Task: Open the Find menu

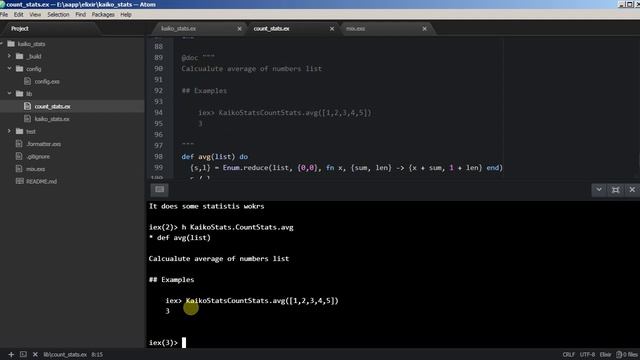Action: [x=80, y=14]
